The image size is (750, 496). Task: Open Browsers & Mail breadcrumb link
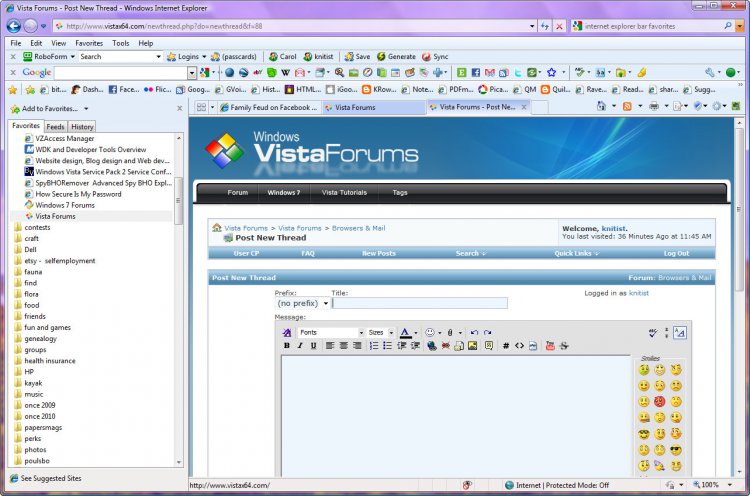pos(358,228)
